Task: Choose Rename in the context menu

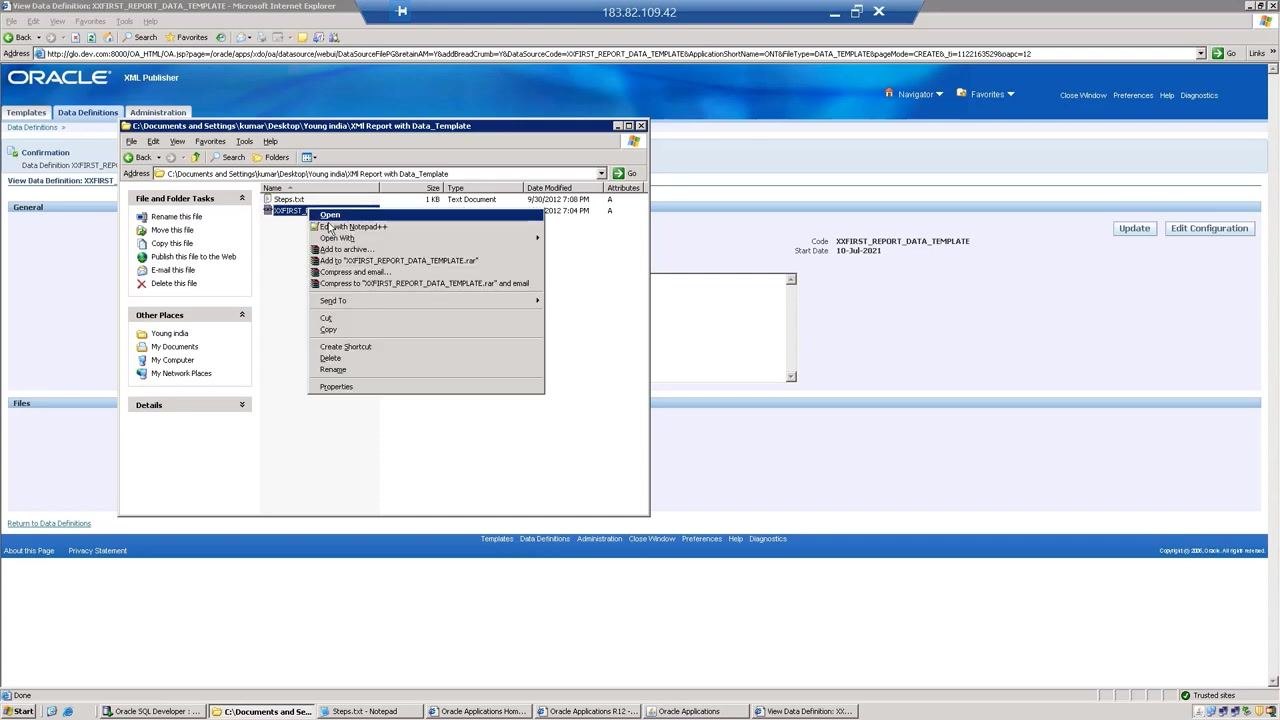Action: (426, 370)
